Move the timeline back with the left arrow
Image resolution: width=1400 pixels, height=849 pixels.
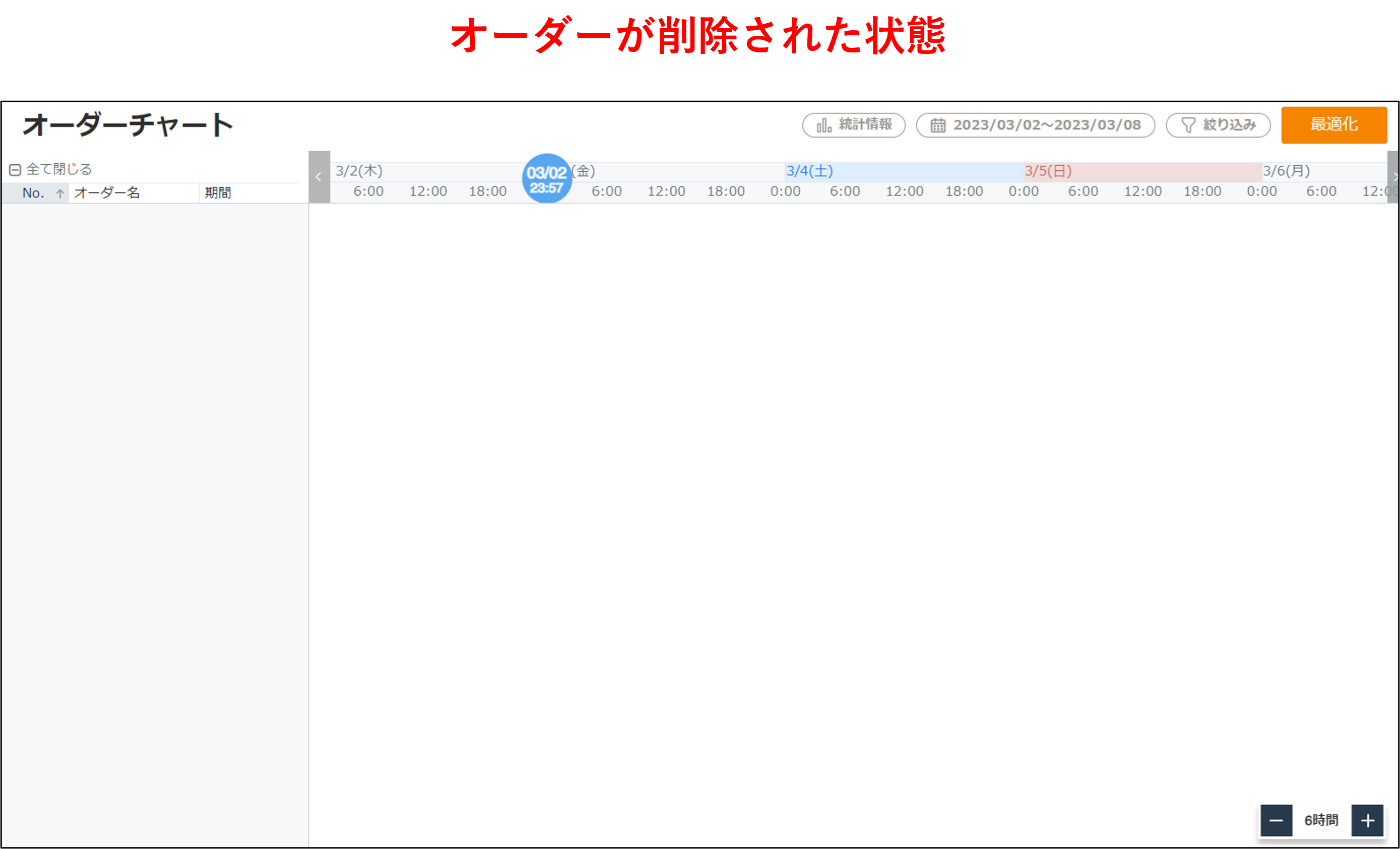(x=319, y=177)
